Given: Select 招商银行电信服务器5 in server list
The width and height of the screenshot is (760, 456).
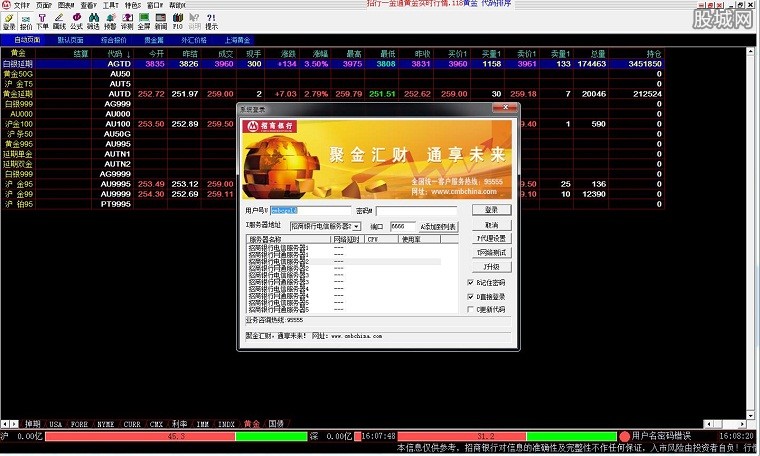Looking at the screenshot, I should coord(279,303).
